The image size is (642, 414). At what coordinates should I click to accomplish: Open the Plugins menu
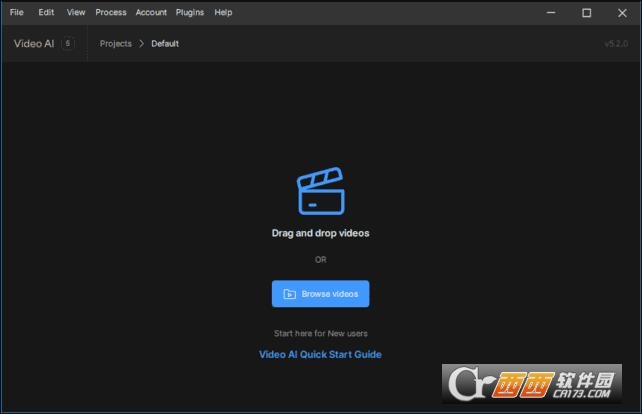[x=190, y=12]
